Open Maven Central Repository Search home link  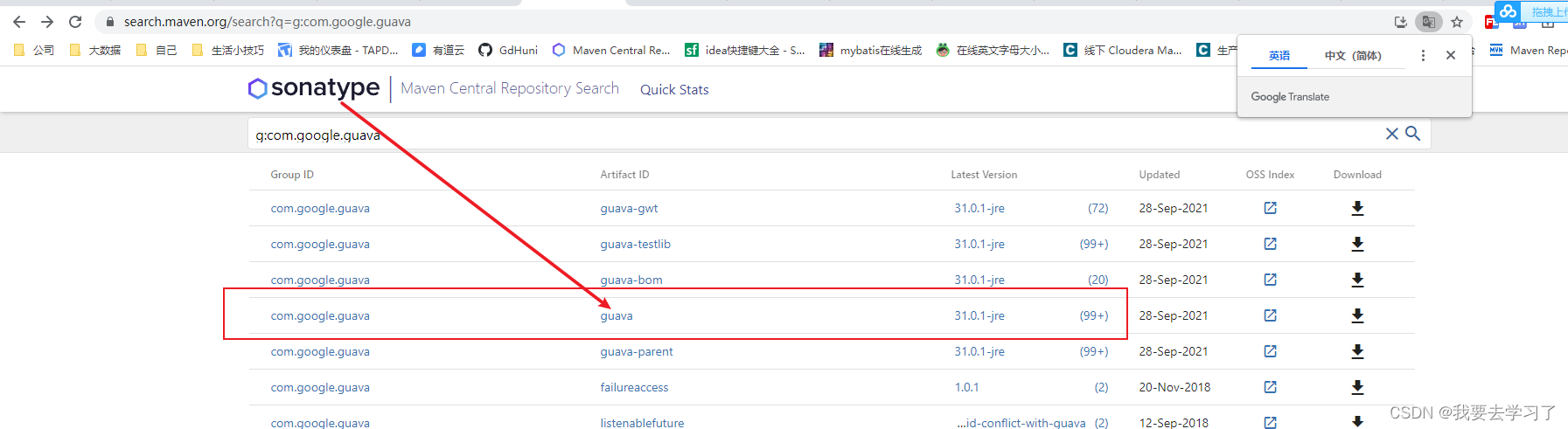pyautogui.click(x=510, y=88)
